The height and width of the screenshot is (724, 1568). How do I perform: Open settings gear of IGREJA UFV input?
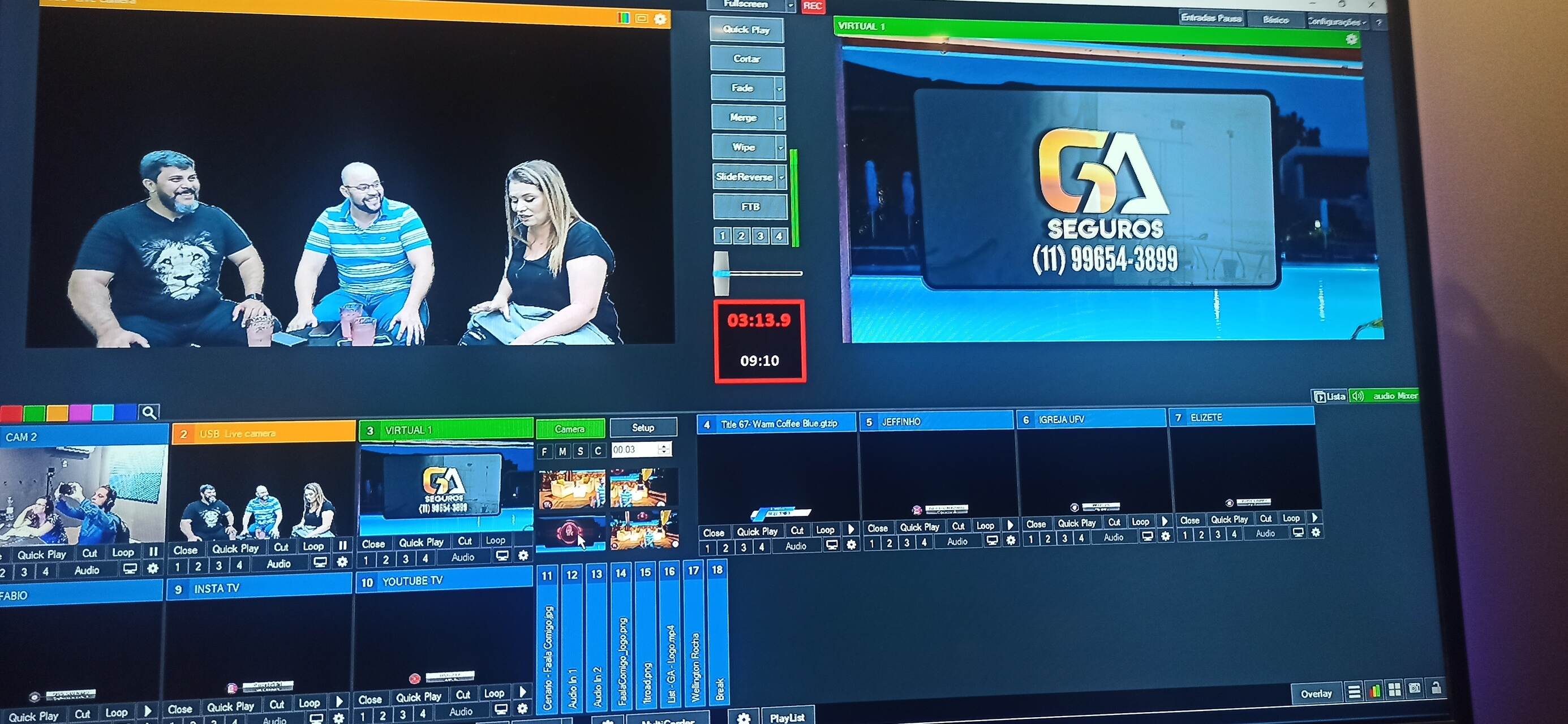tap(1165, 536)
